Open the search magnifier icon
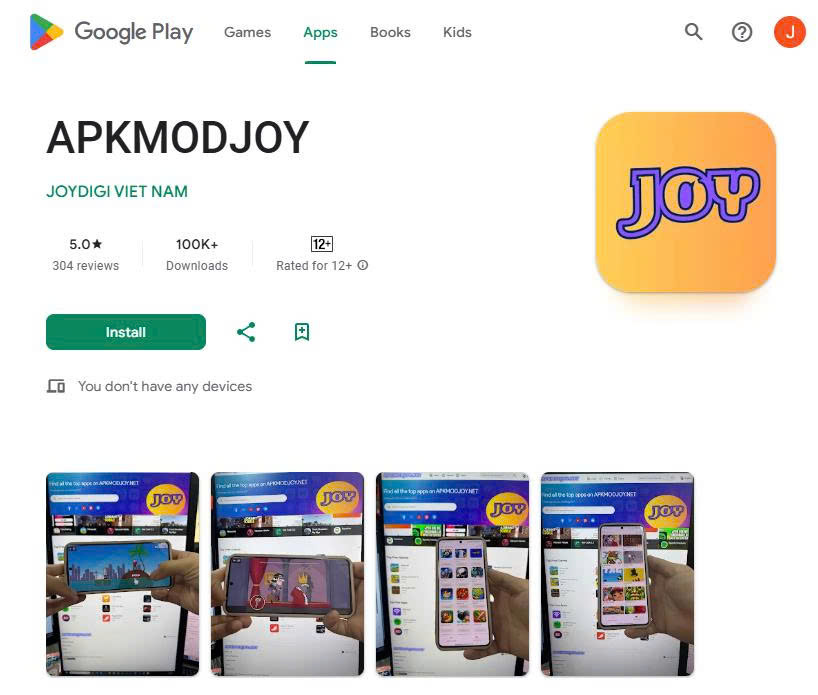Image resolution: width=818 pixels, height=695 pixels. [x=693, y=32]
